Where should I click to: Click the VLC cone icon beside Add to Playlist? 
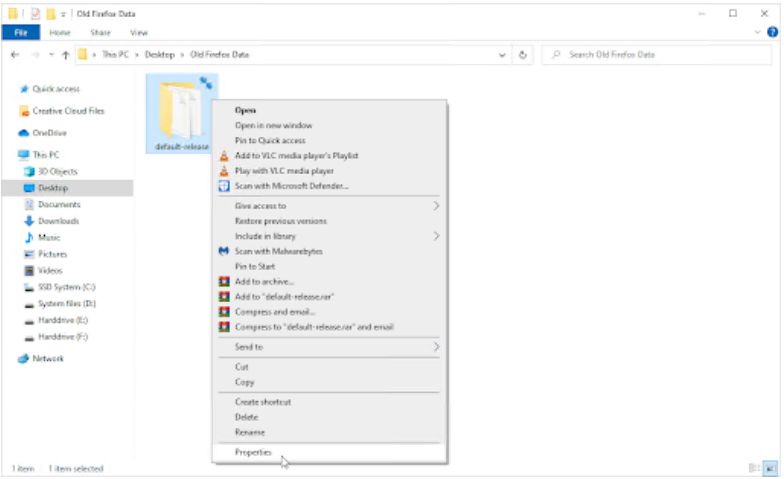[224, 156]
